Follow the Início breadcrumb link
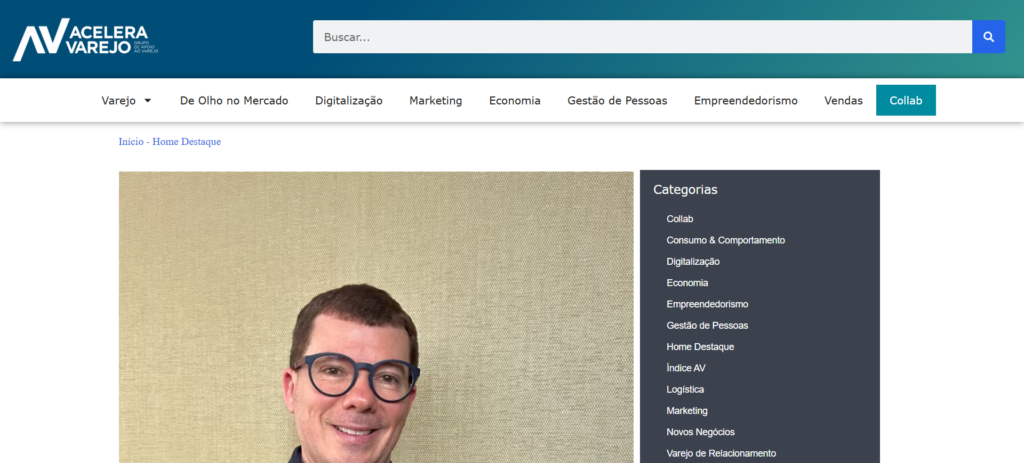 pyautogui.click(x=131, y=142)
